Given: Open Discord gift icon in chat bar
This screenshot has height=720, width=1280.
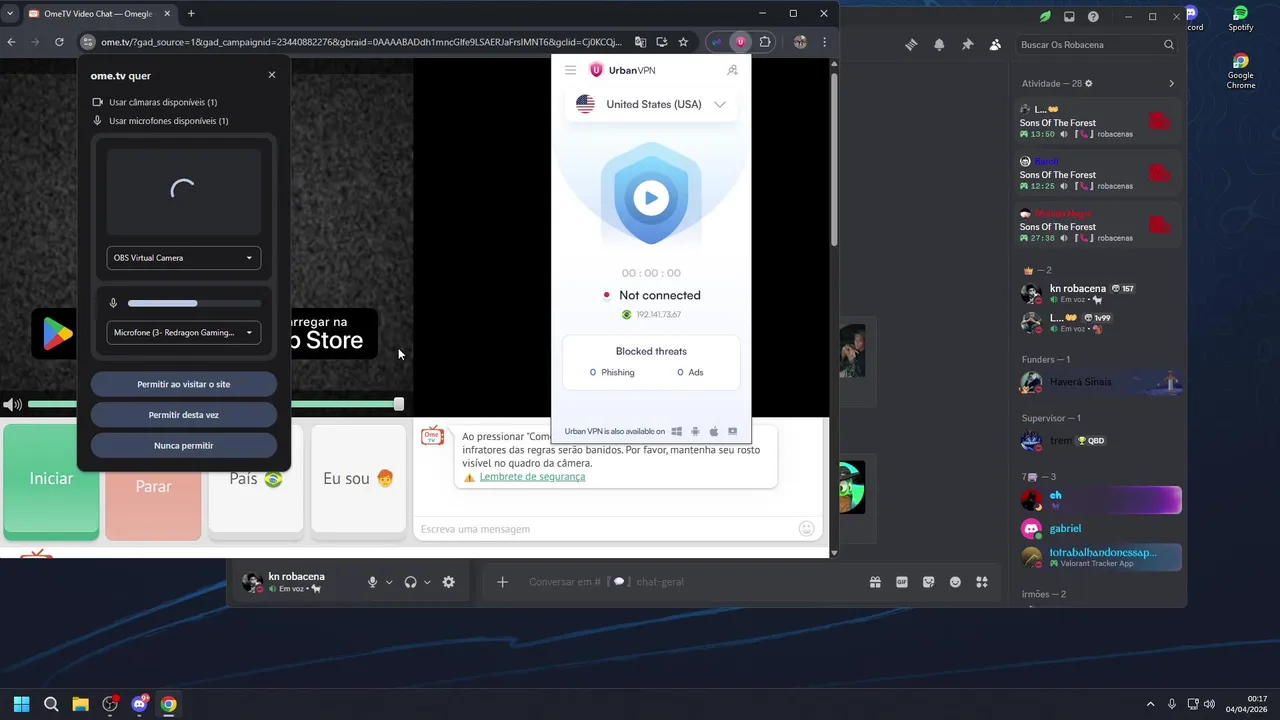Looking at the screenshot, I should [x=875, y=582].
